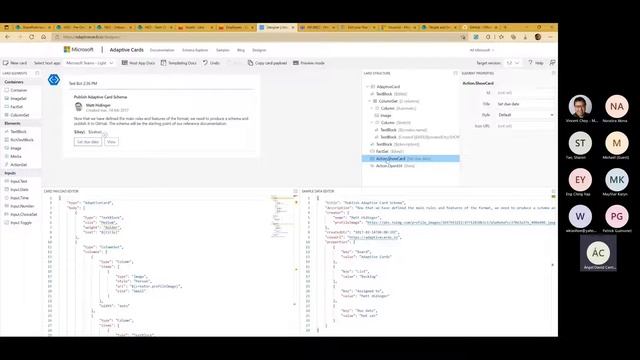This screenshot has width=640, height=360.
Task: Click the Icon URL input field
Action: point(525,126)
